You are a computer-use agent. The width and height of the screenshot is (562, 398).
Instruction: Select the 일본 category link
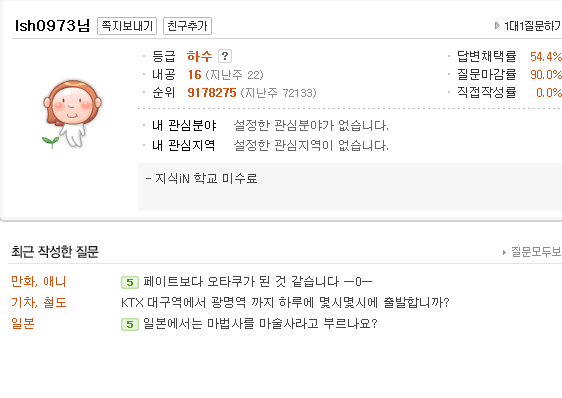point(23,323)
